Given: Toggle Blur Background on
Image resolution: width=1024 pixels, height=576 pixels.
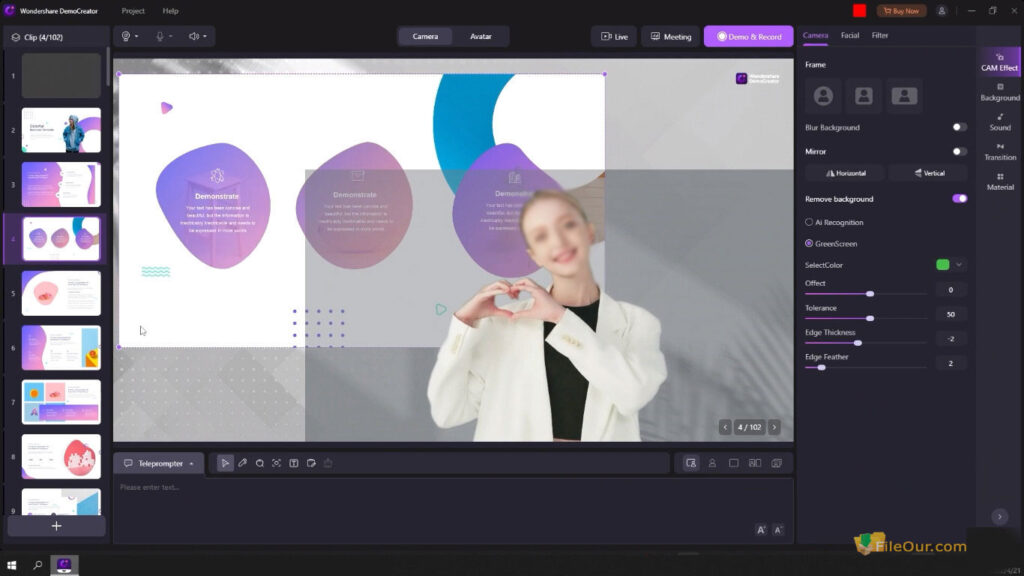Looking at the screenshot, I should pos(959,128).
